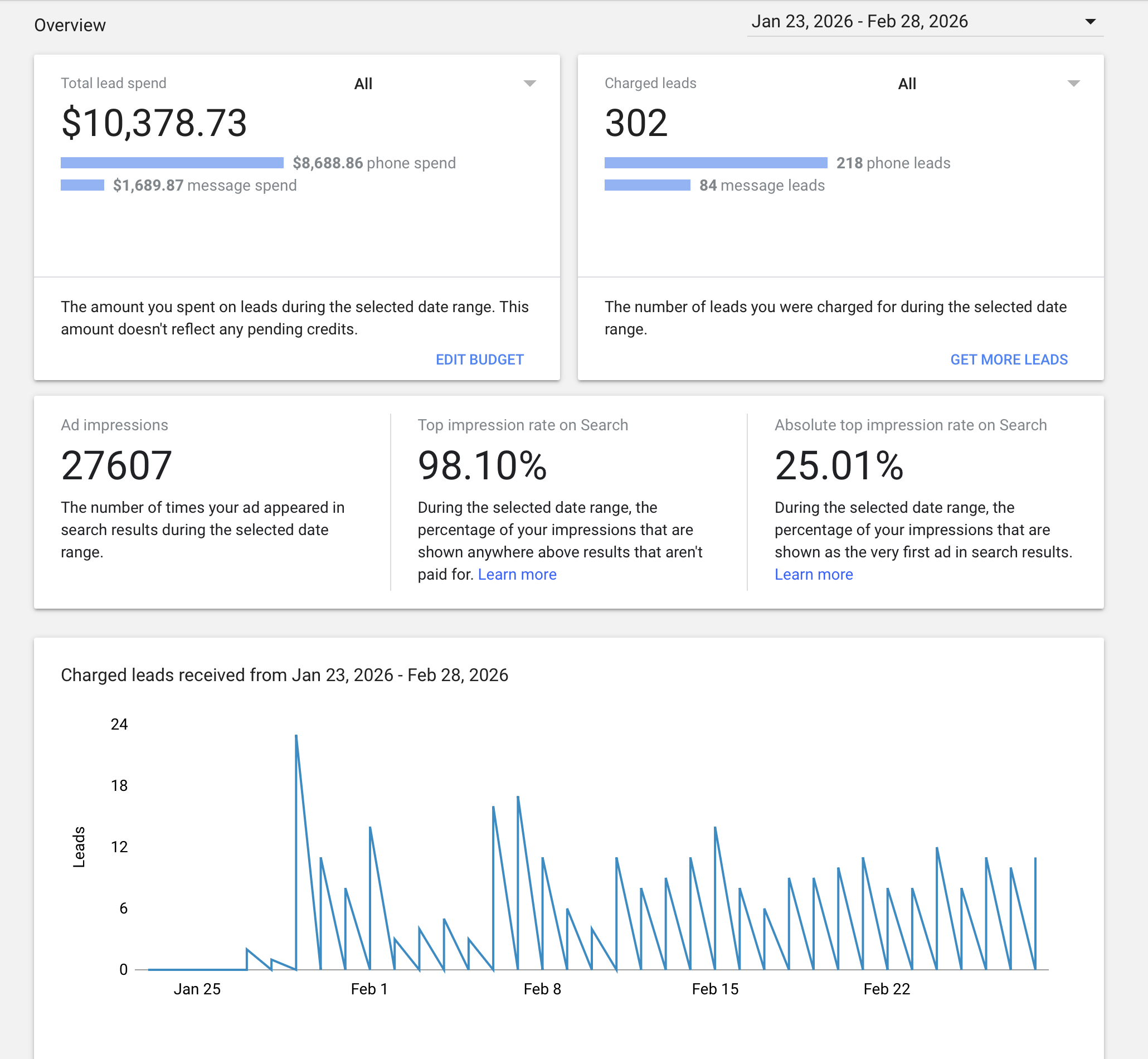This screenshot has width=1148, height=1059.
Task: Click the message leads bar
Action: pos(647,185)
